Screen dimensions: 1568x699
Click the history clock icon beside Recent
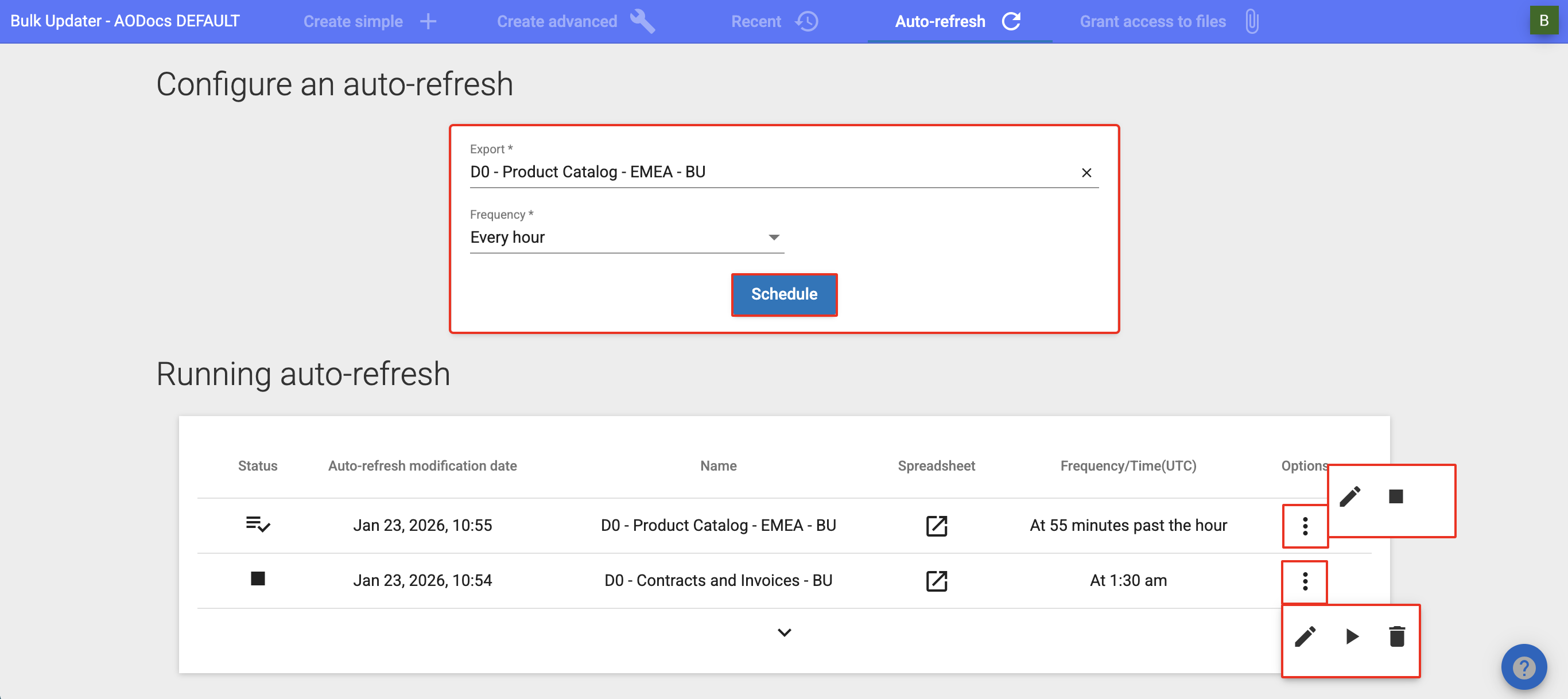pyautogui.click(x=806, y=21)
